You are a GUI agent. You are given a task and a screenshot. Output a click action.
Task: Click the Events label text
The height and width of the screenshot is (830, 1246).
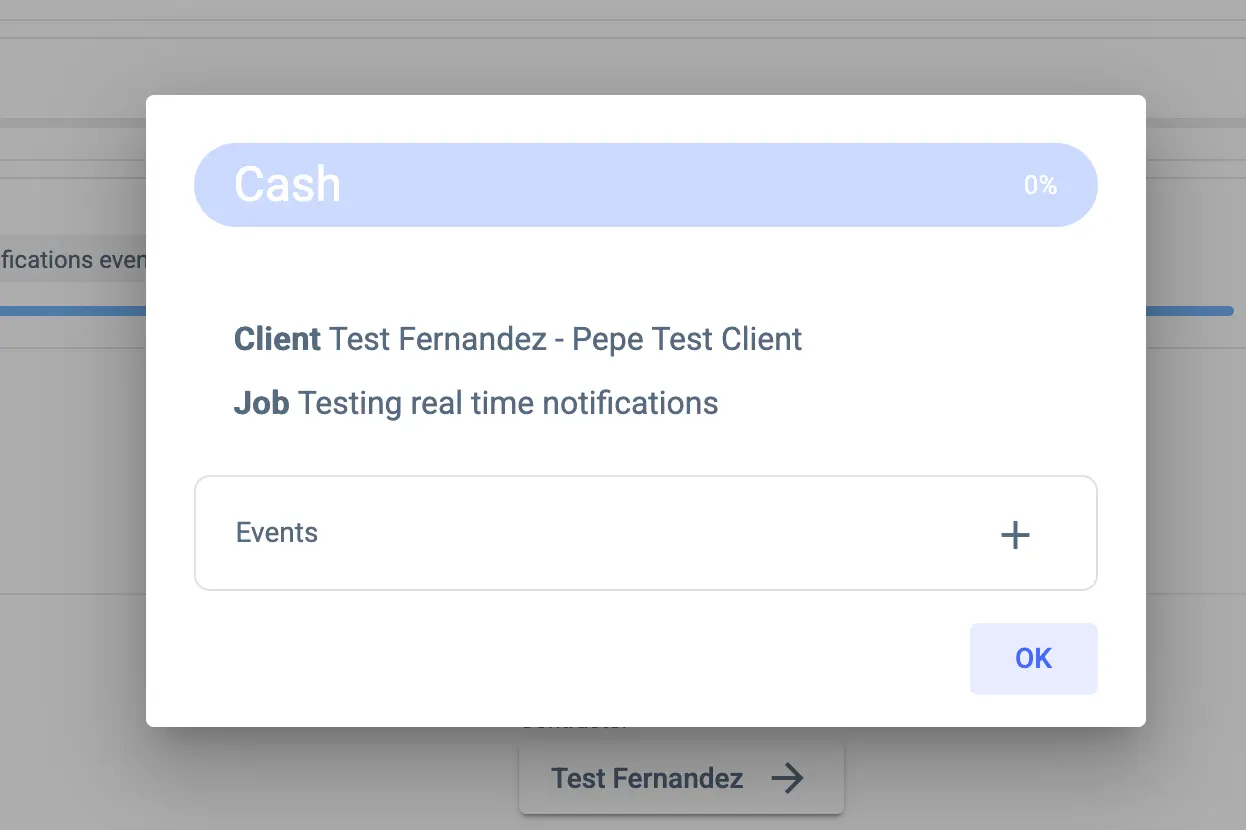pyautogui.click(x=277, y=533)
